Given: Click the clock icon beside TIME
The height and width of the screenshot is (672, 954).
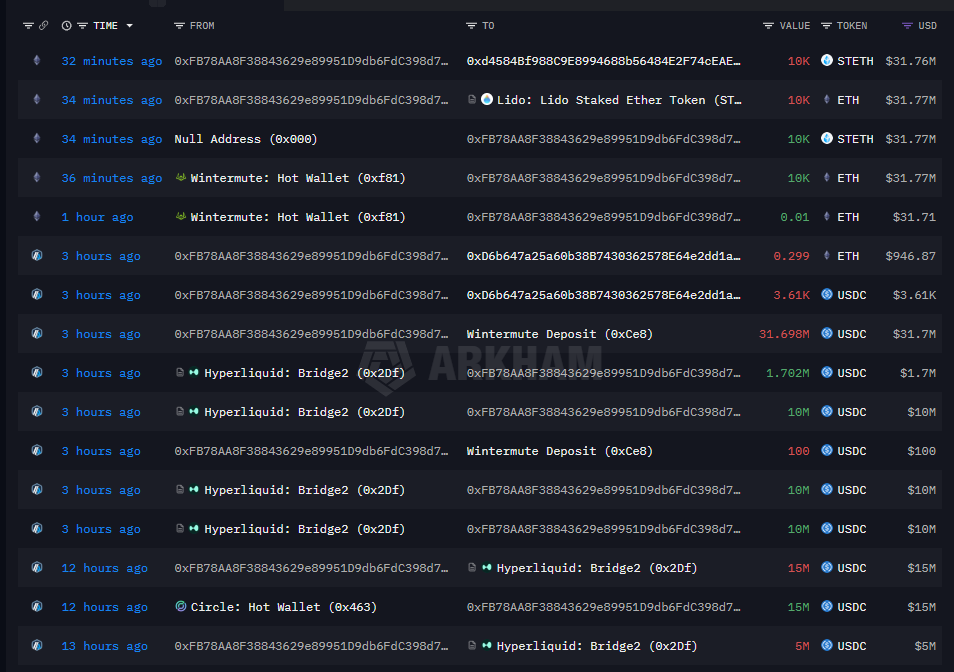Looking at the screenshot, I should [66, 25].
